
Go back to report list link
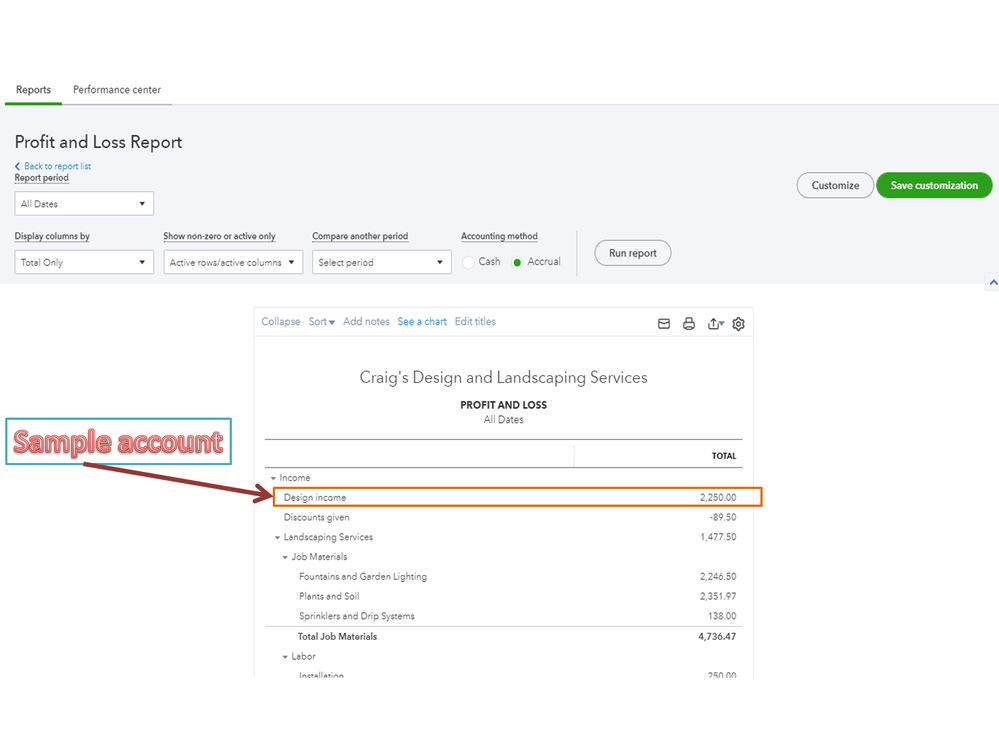(x=57, y=166)
